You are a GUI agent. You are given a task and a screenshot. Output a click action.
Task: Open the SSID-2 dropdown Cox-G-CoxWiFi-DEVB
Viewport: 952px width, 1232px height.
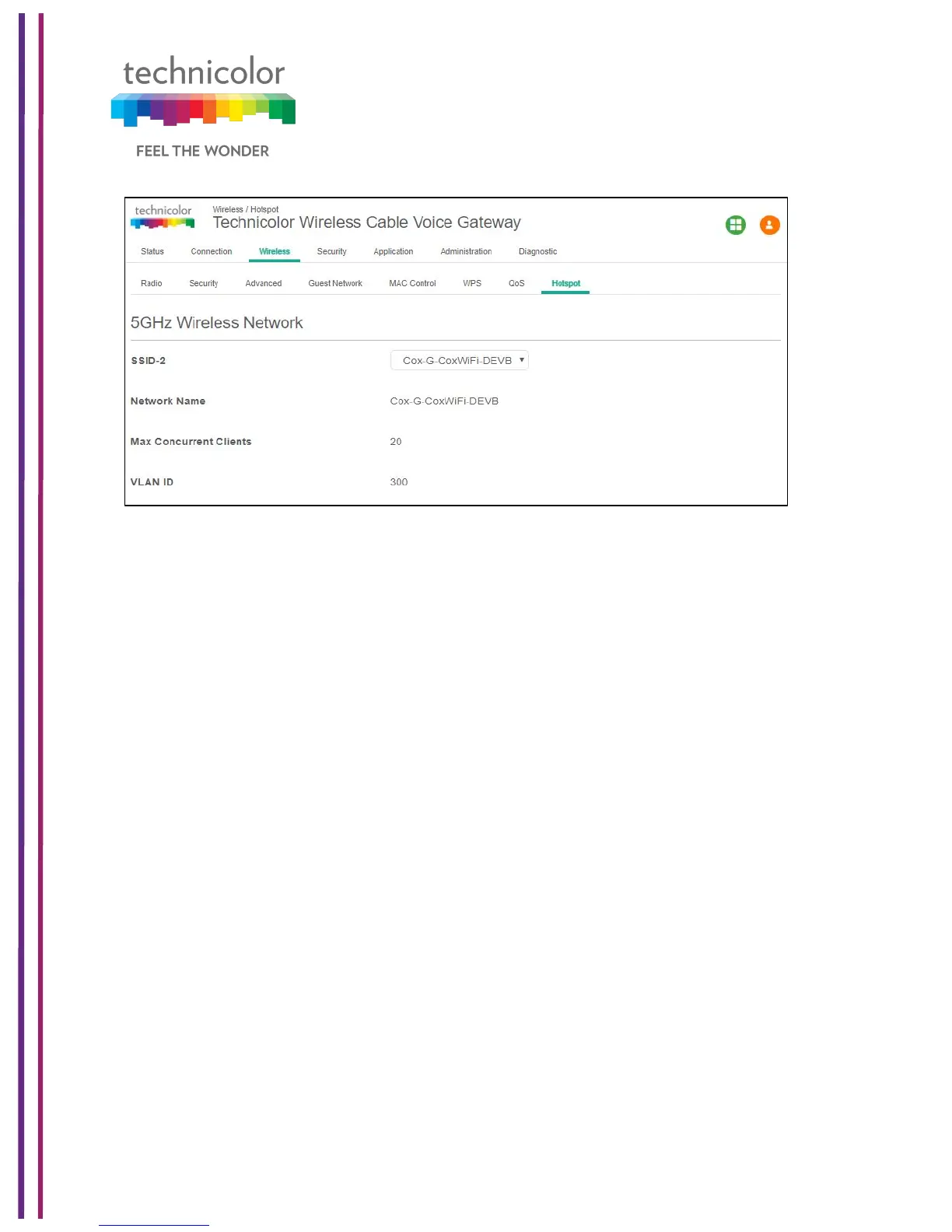459,360
